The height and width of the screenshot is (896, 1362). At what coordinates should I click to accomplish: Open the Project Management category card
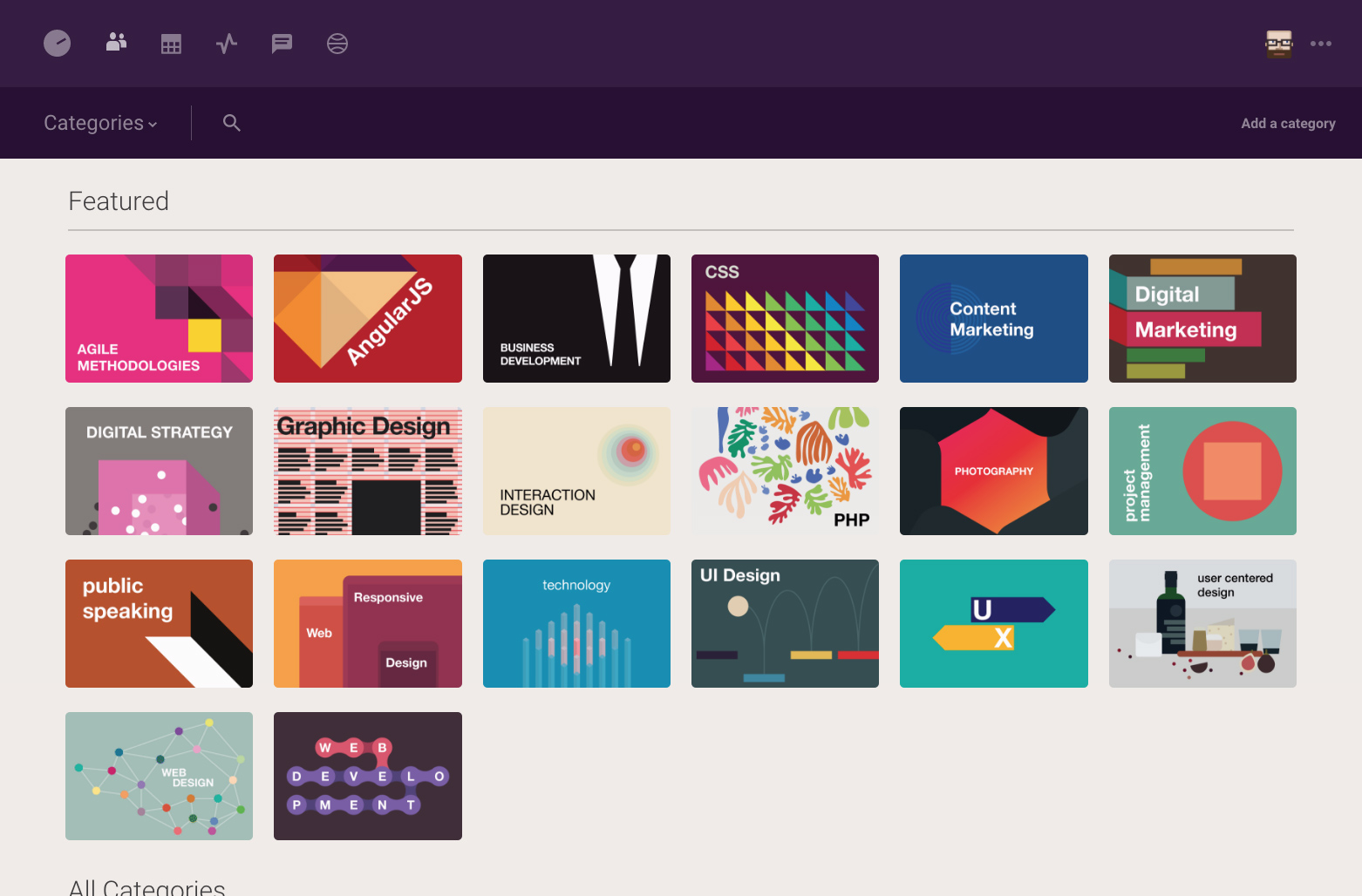click(x=1202, y=471)
